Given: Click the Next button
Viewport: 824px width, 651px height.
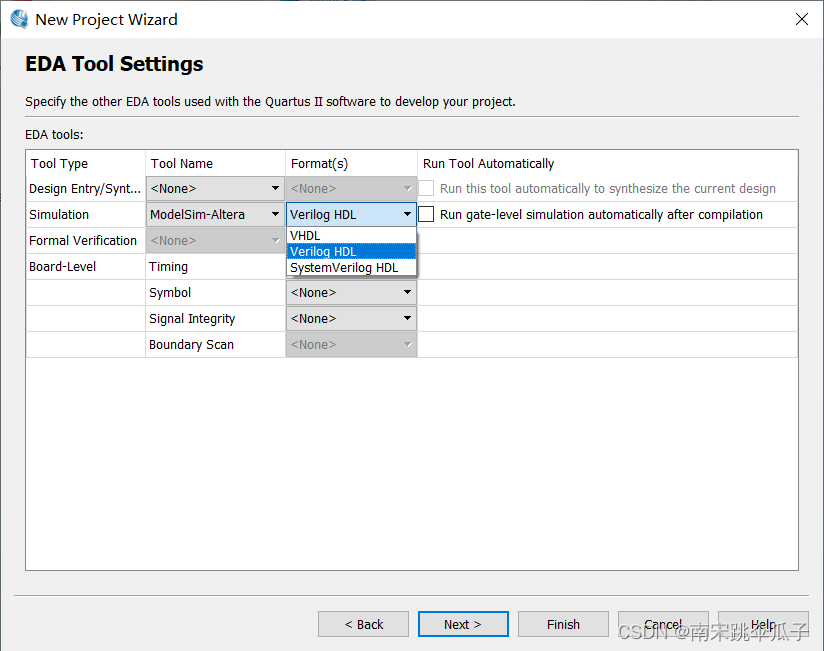Looking at the screenshot, I should [x=463, y=624].
